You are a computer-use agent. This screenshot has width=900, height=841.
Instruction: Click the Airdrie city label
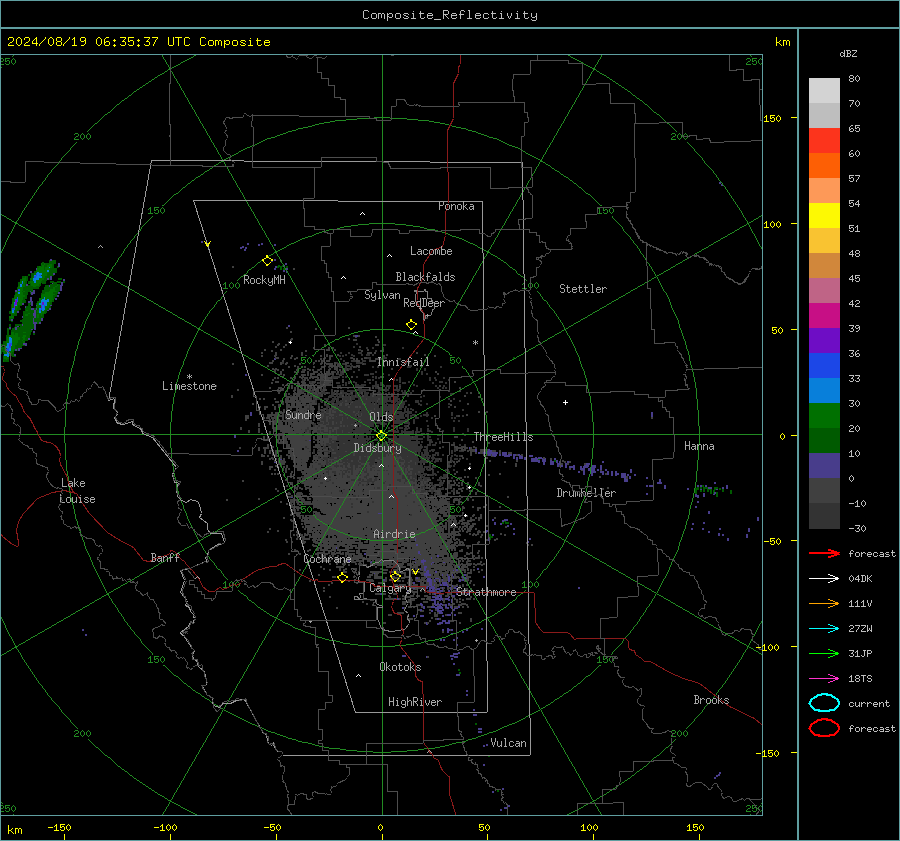394,534
